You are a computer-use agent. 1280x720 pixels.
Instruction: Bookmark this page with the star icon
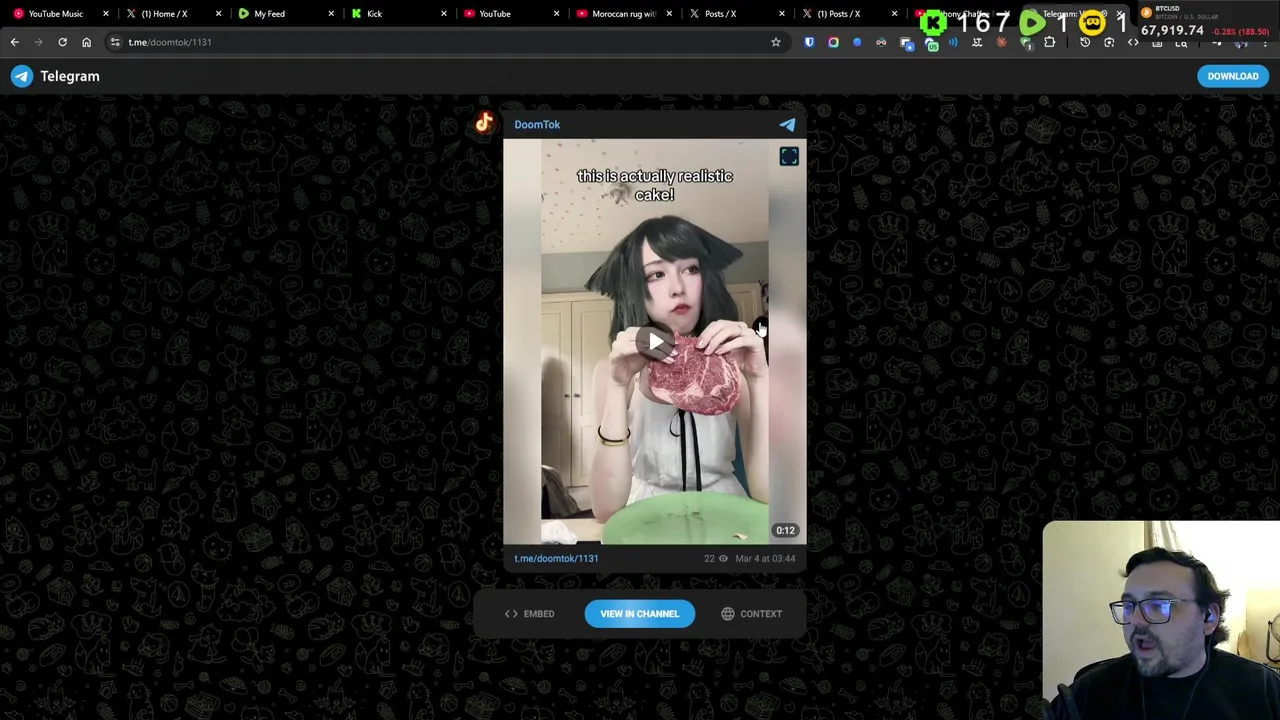tap(775, 42)
